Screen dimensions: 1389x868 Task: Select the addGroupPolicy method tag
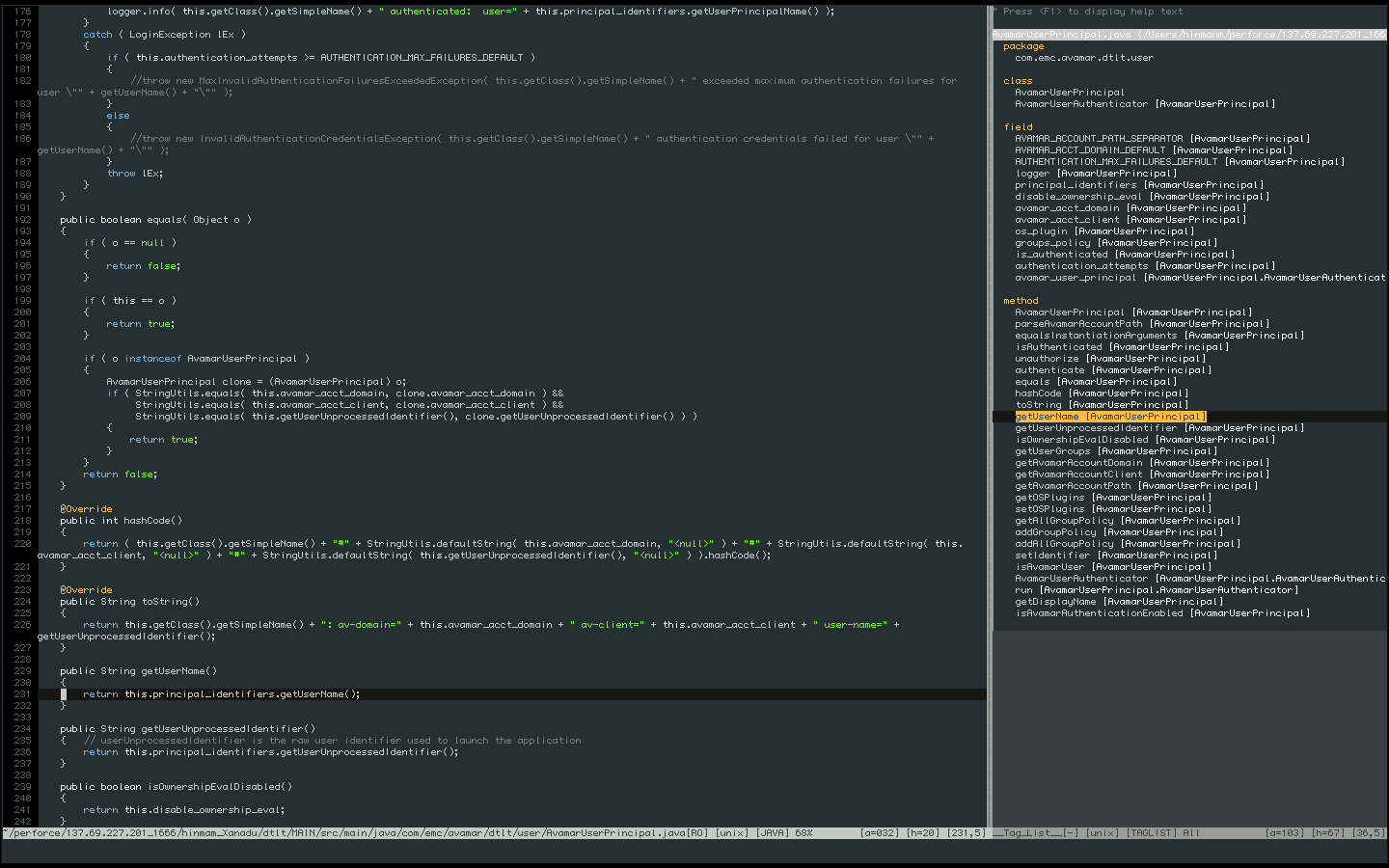tap(1119, 532)
